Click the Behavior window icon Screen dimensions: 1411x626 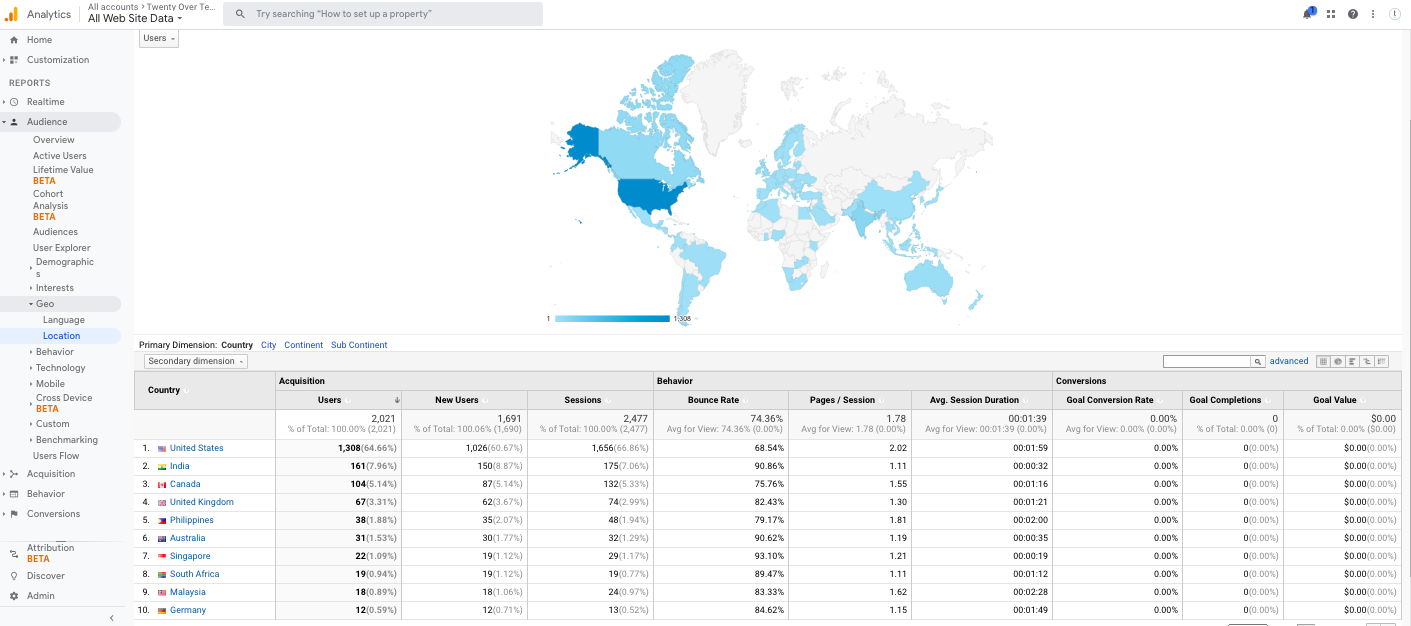click(x=14, y=494)
